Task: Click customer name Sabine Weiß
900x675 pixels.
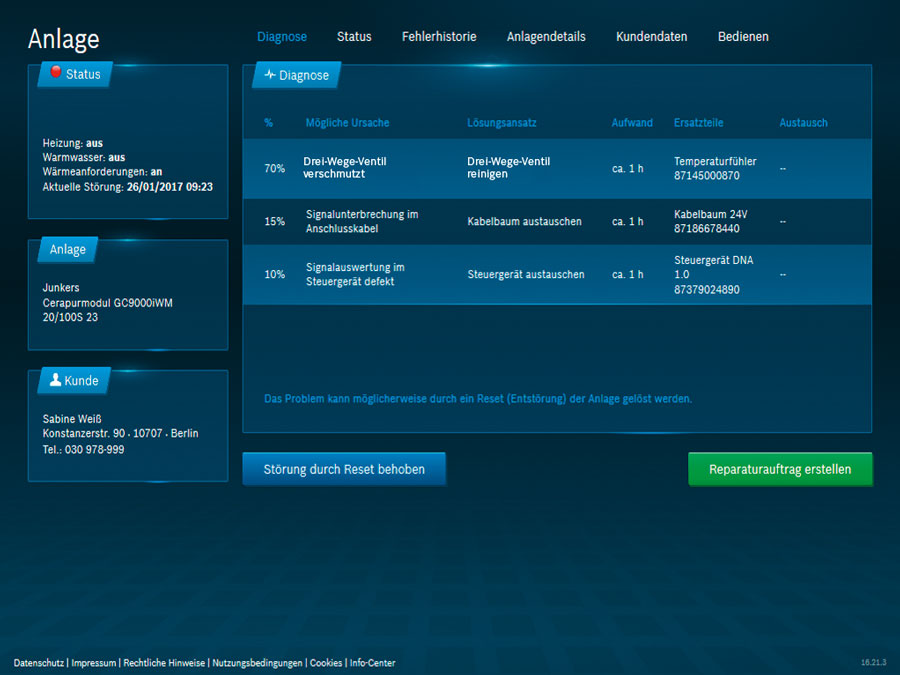Action: pos(72,419)
